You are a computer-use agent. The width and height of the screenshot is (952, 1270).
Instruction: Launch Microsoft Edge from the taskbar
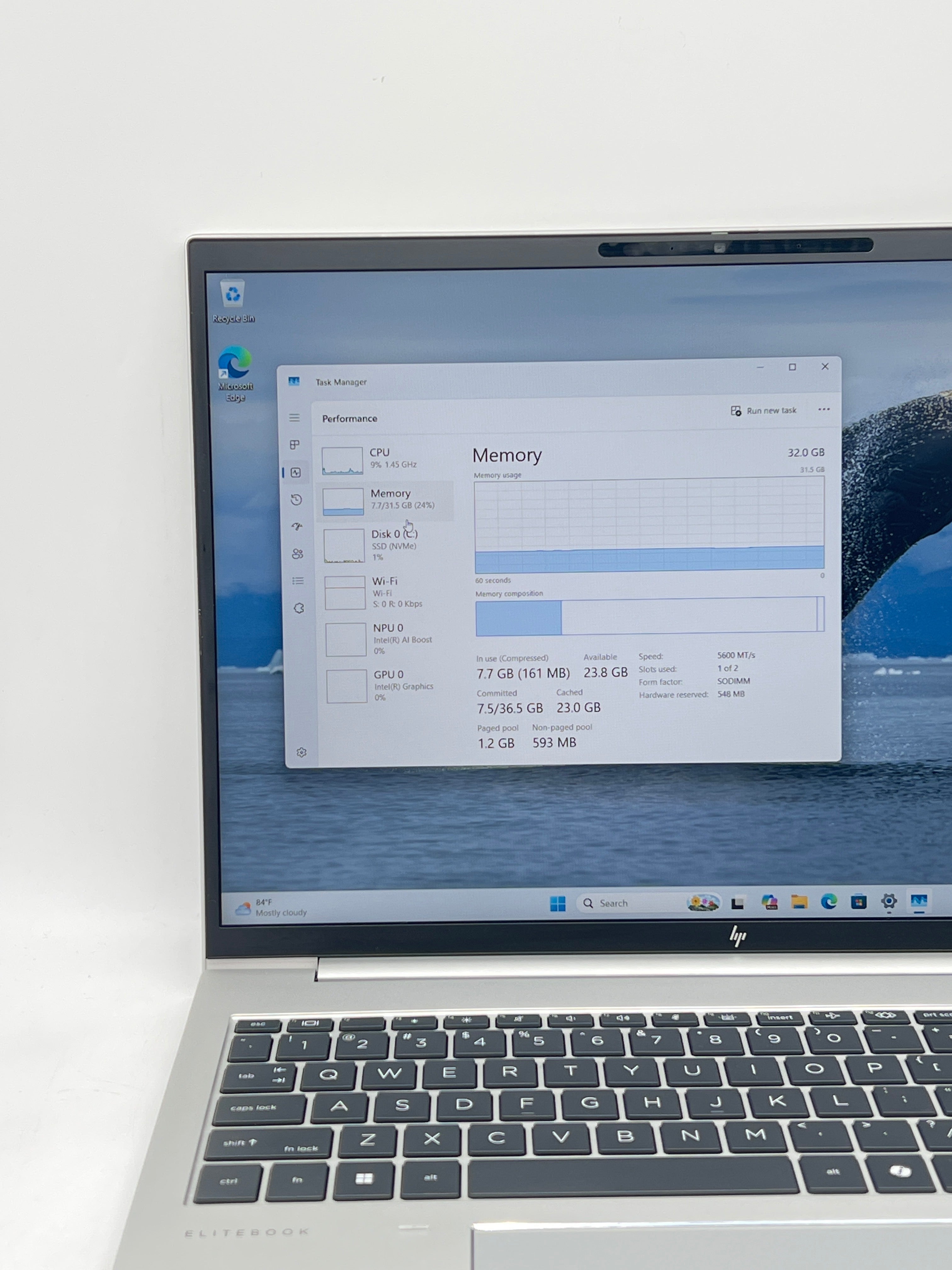point(829,902)
